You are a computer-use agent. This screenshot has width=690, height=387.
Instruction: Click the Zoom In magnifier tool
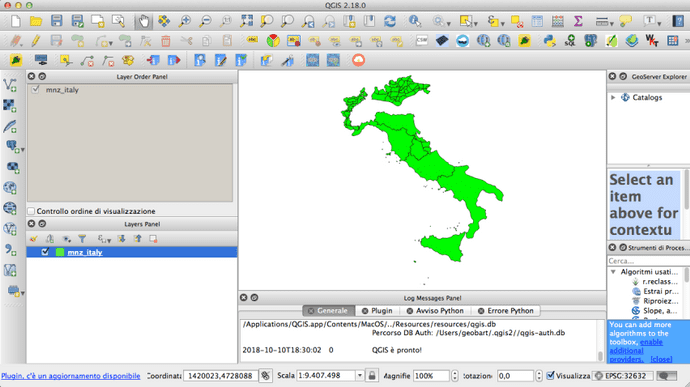[x=185, y=21]
